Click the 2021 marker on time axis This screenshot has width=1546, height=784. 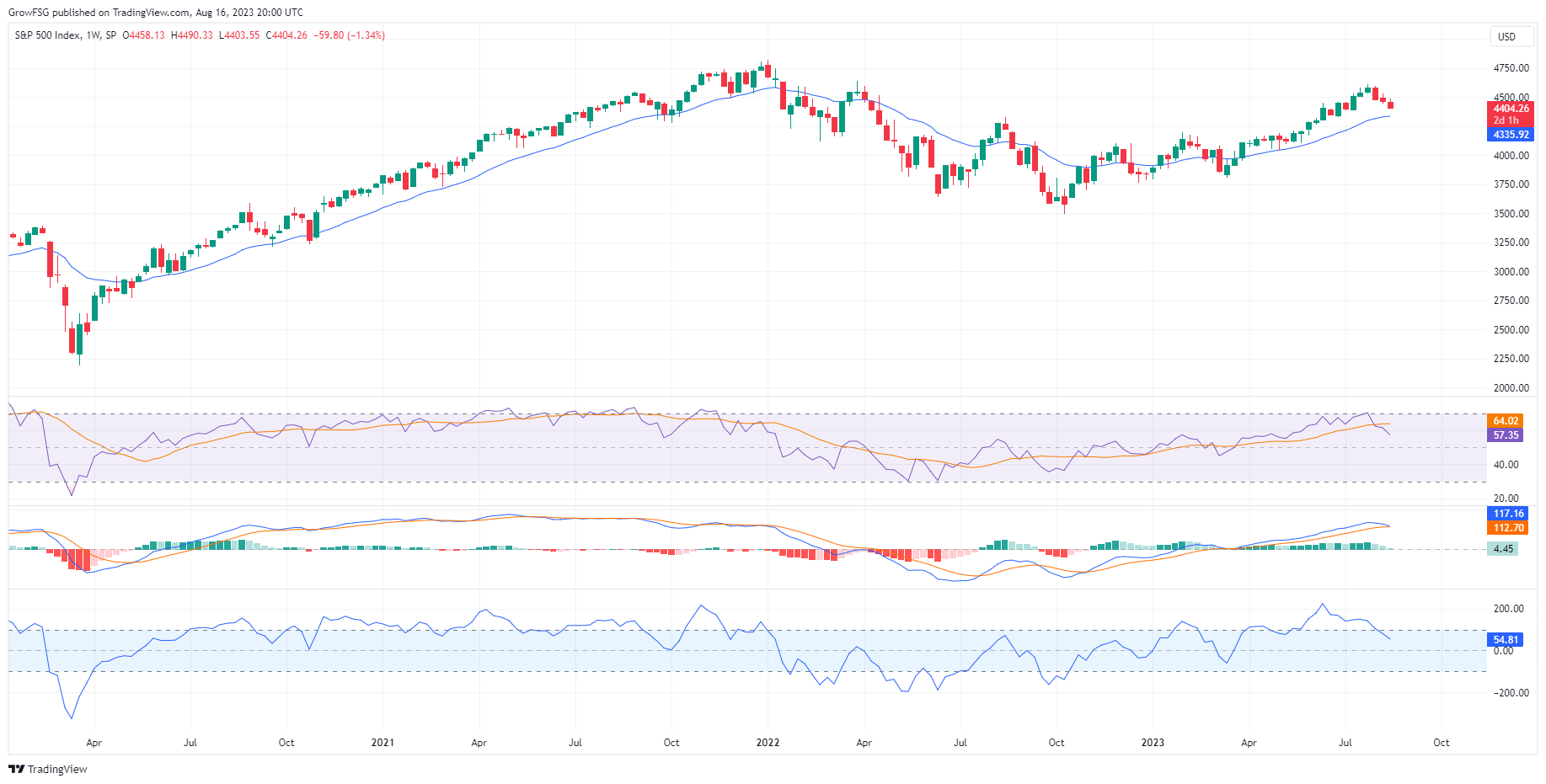[x=382, y=743]
